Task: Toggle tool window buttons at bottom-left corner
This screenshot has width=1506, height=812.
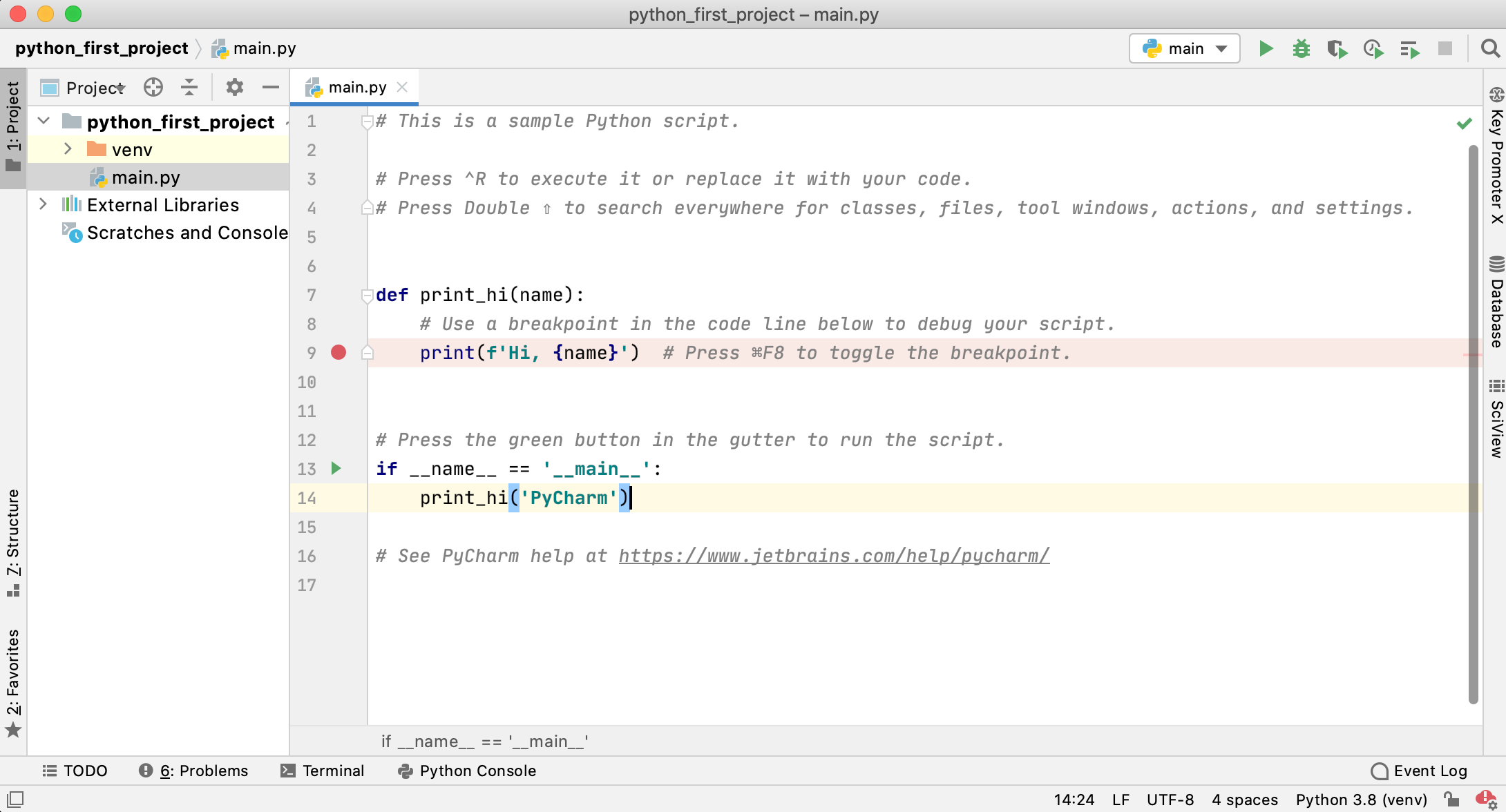Action: coord(15,800)
